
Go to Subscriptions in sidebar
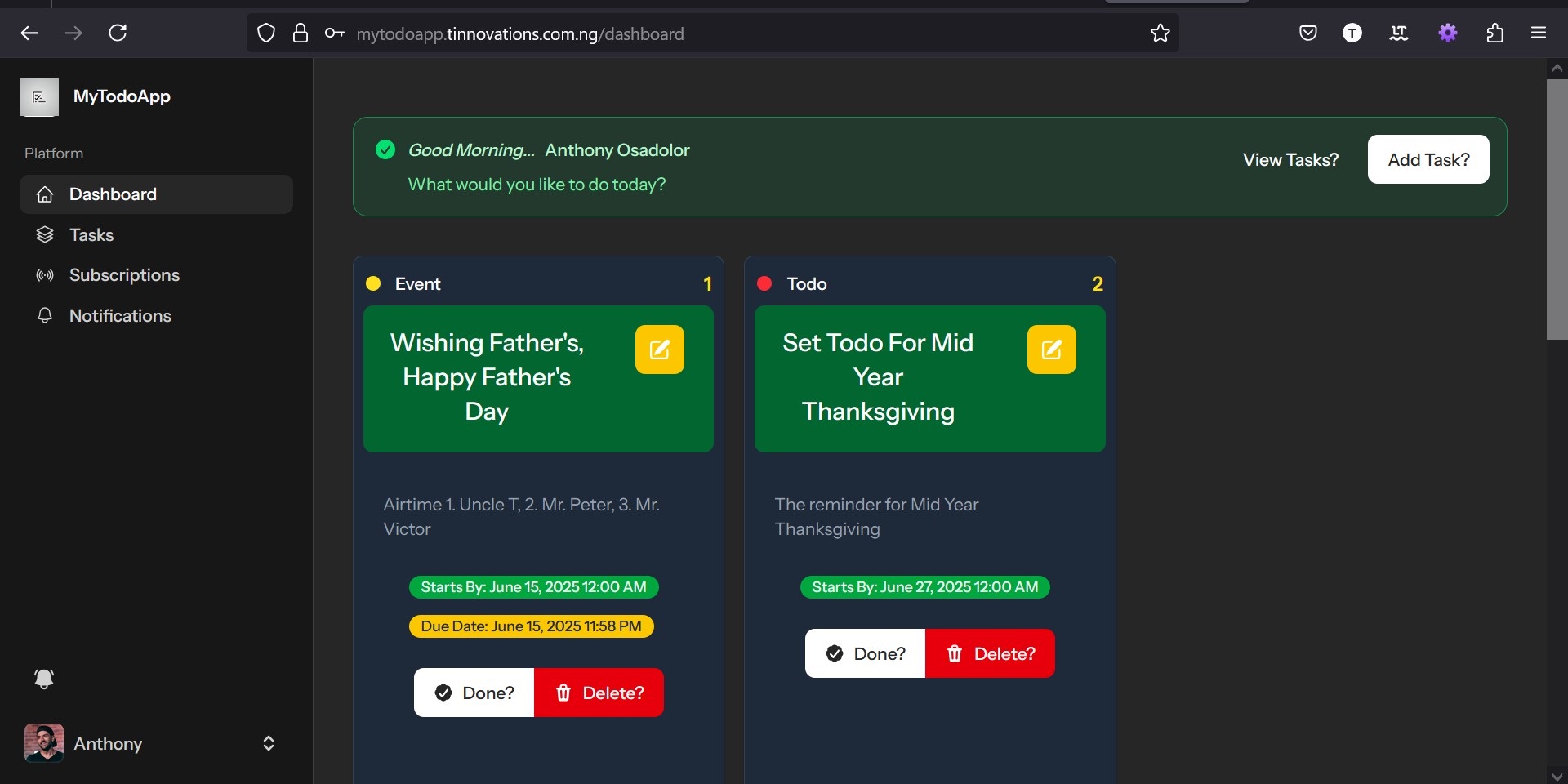[124, 275]
